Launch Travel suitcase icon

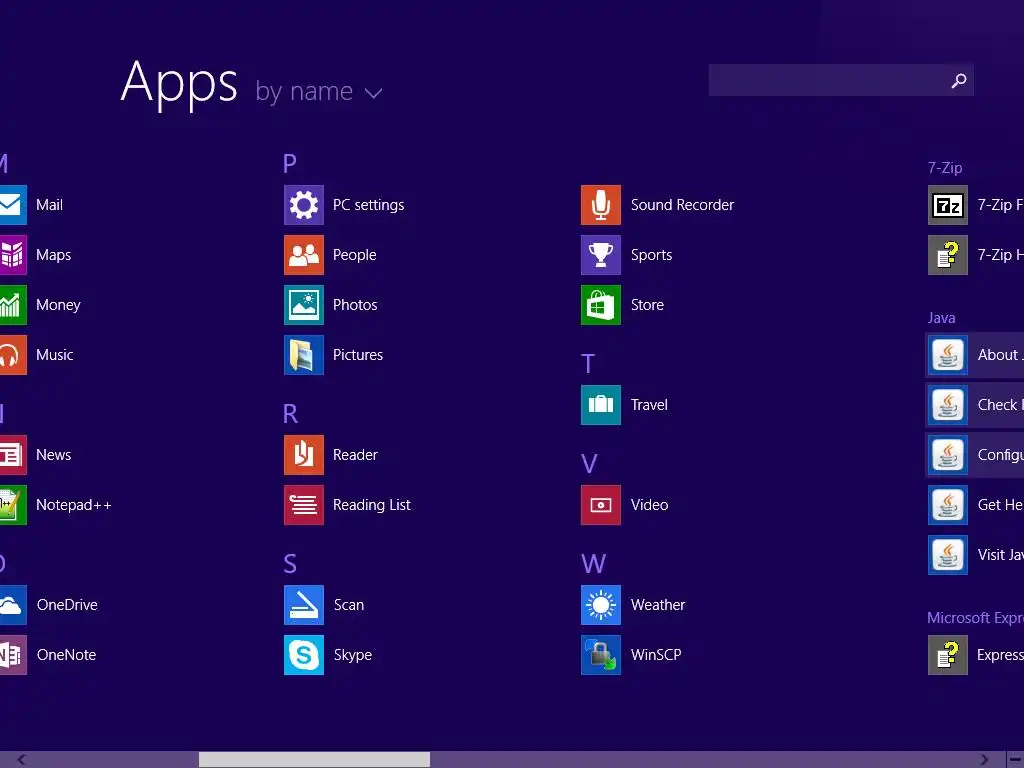[601, 405]
